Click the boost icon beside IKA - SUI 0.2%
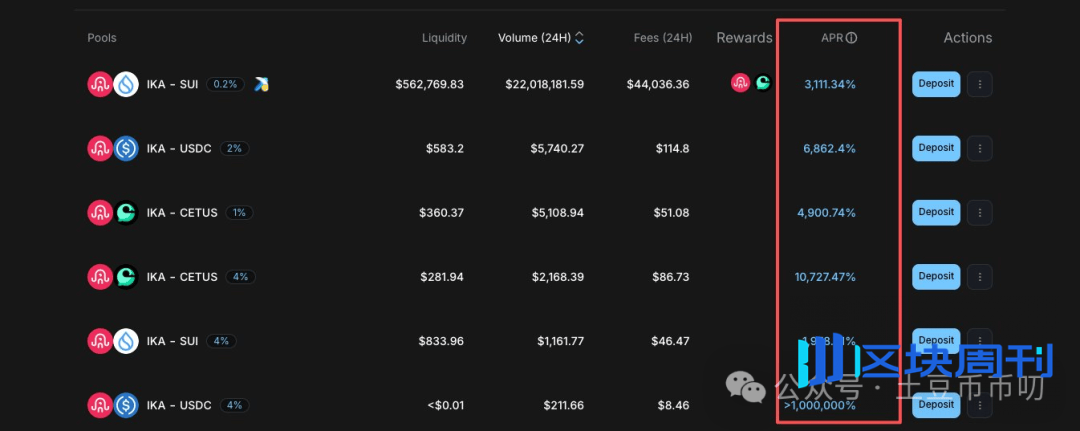 (261, 84)
